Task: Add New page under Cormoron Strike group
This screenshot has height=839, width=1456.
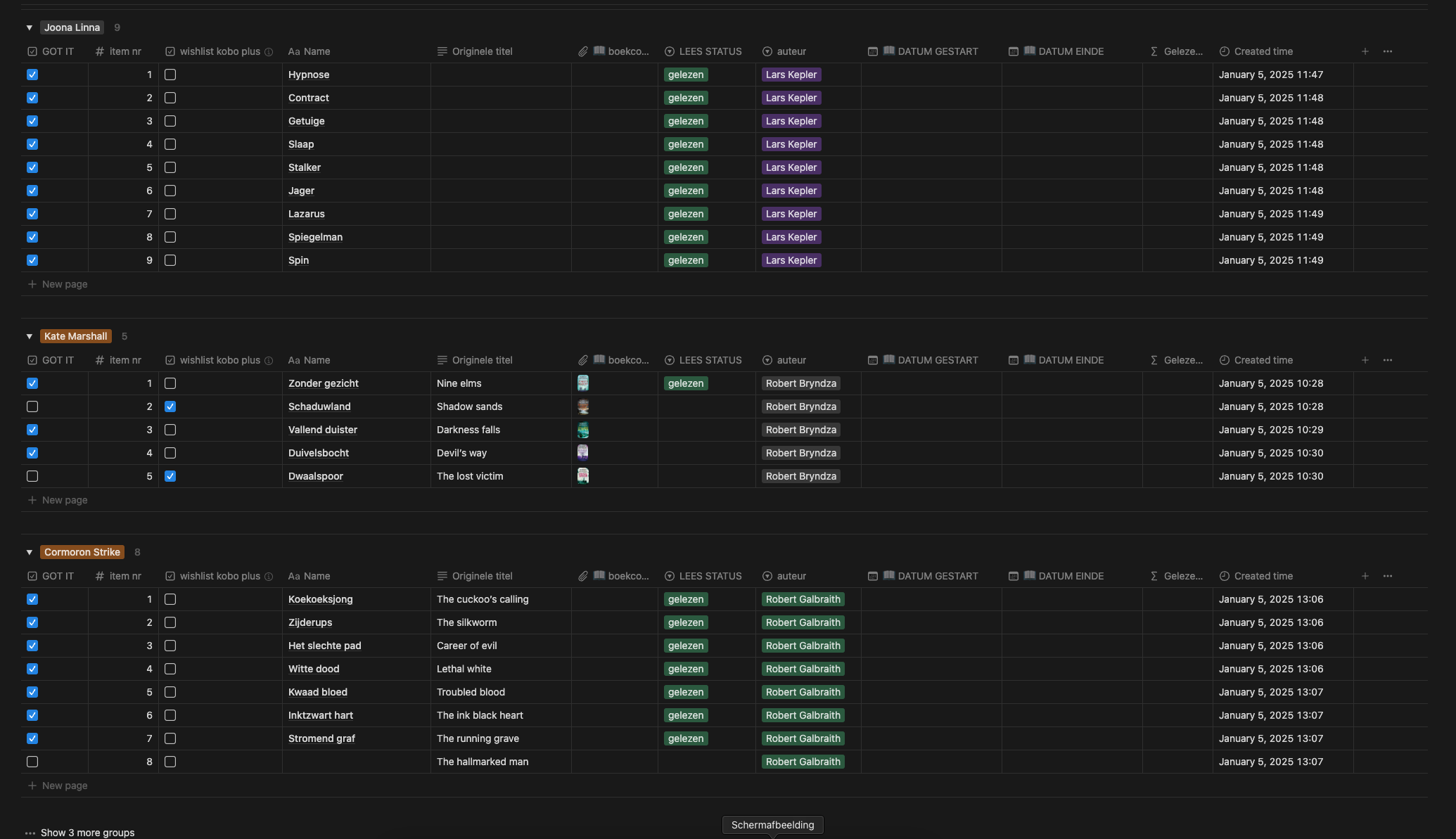Action: (64, 786)
